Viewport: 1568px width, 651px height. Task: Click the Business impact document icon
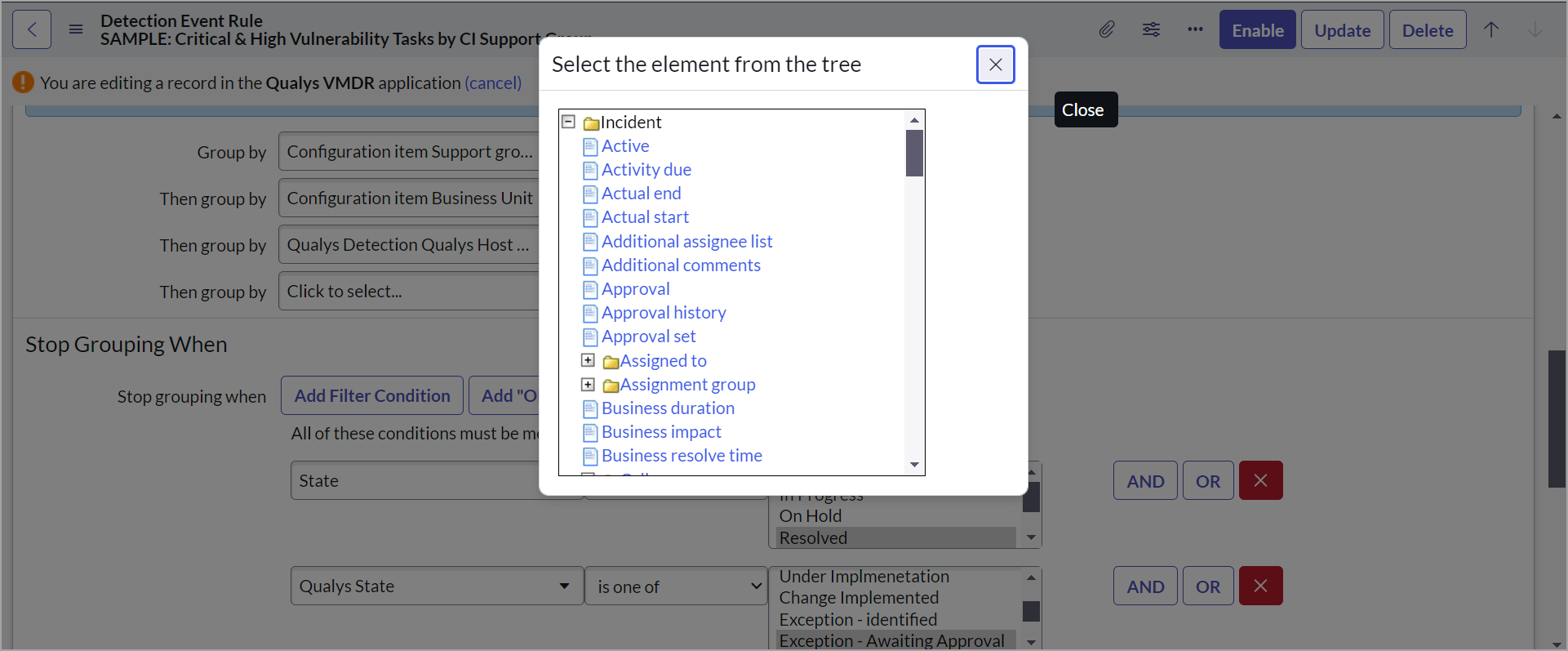[x=590, y=433]
